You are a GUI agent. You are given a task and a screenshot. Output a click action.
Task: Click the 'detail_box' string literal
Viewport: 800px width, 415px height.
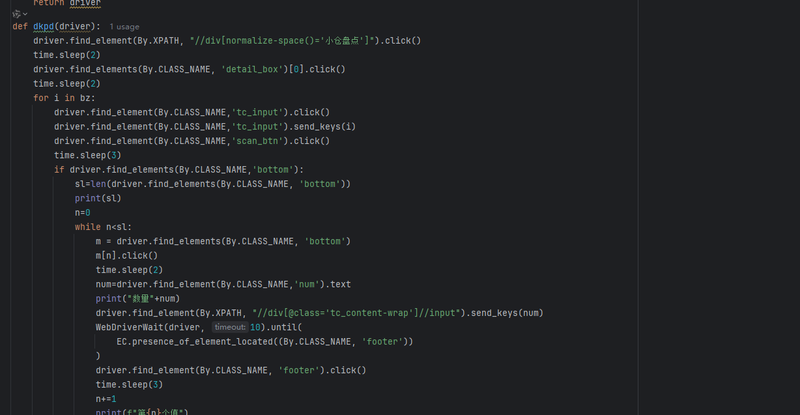pos(252,69)
